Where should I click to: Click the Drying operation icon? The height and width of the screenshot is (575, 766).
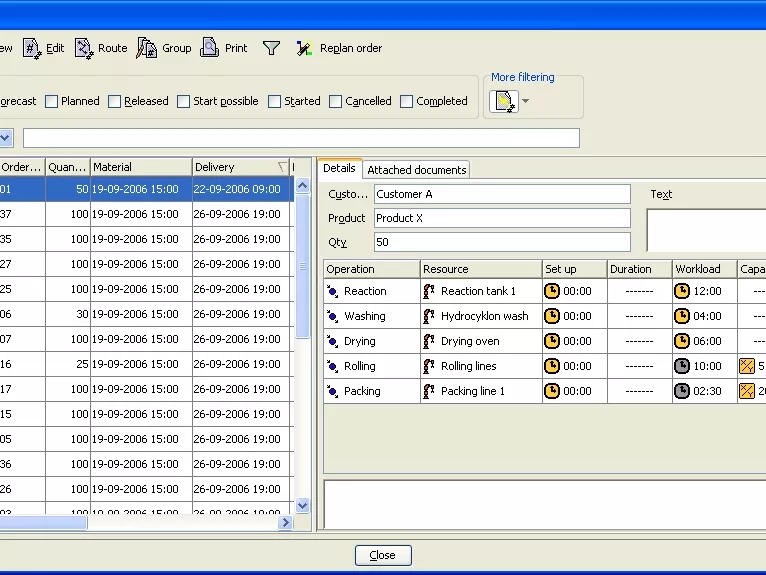(332, 341)
